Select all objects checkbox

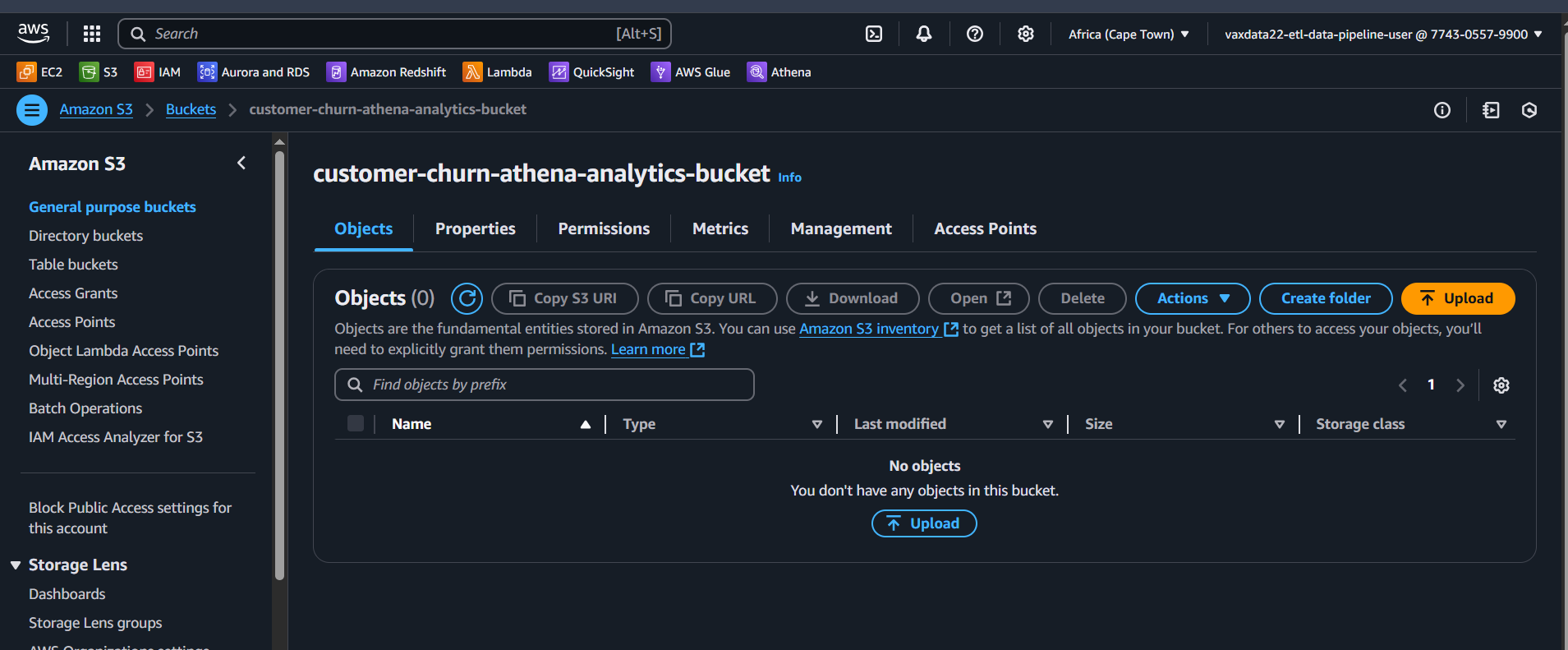tap(356, 424)
